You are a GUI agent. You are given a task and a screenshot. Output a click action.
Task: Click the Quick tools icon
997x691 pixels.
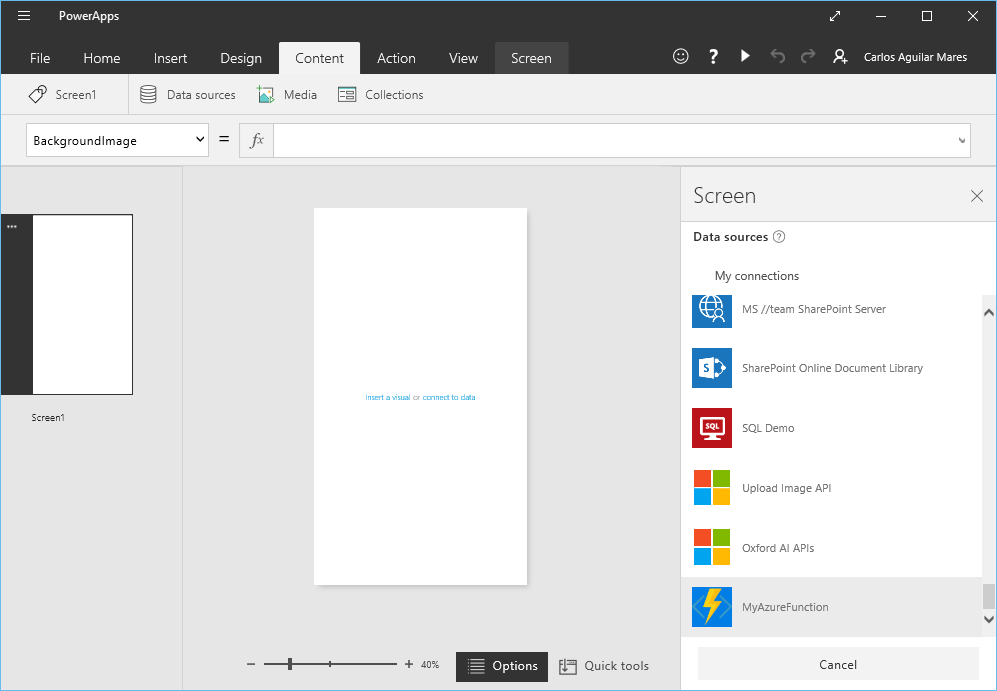tap(567, 666)
